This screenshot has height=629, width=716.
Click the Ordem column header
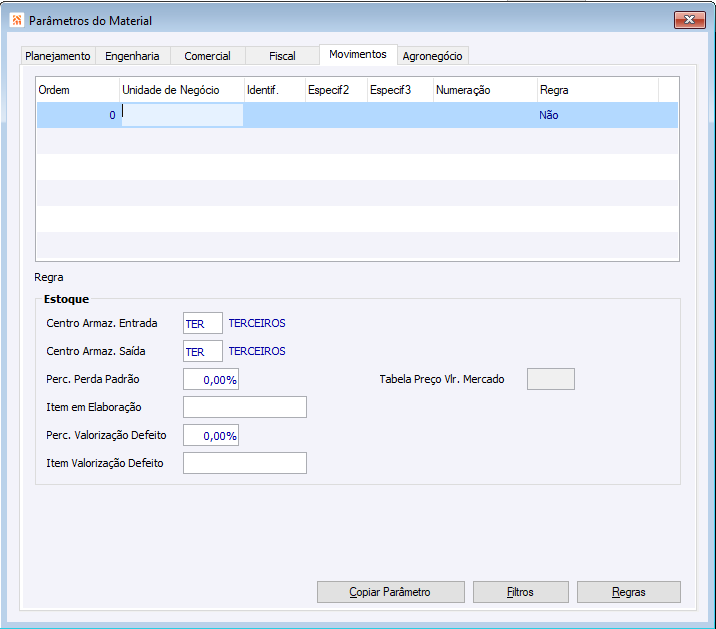point(78,90)
